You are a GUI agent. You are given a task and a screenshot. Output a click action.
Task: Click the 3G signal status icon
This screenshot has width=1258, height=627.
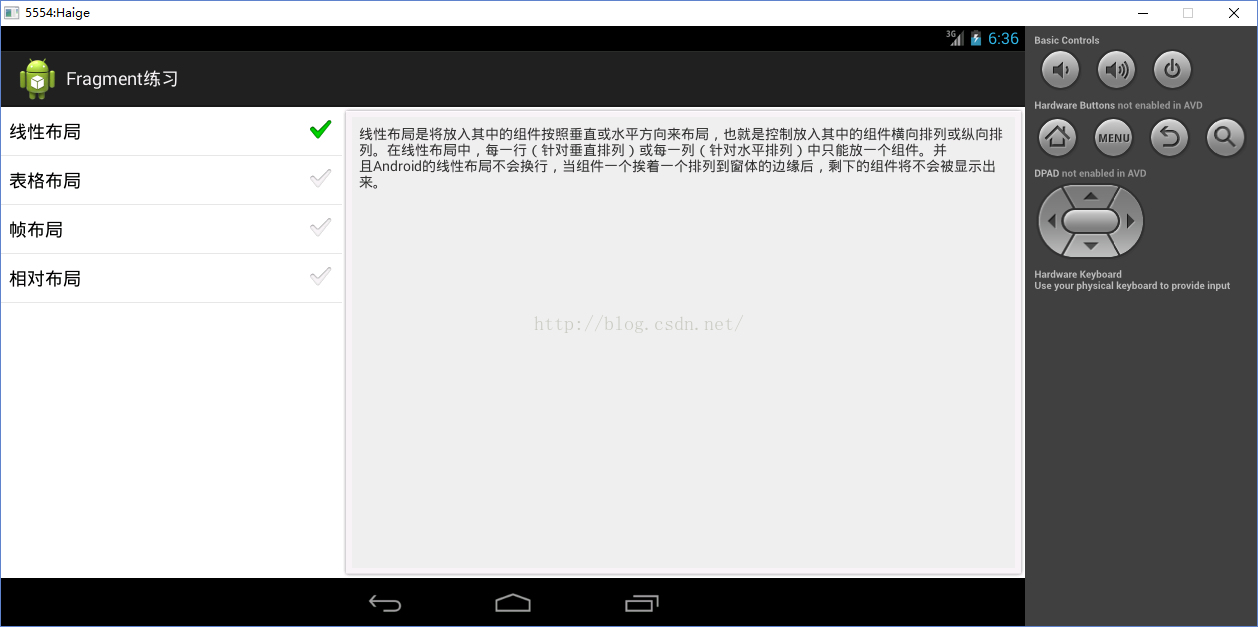click(x=954, y=38)
